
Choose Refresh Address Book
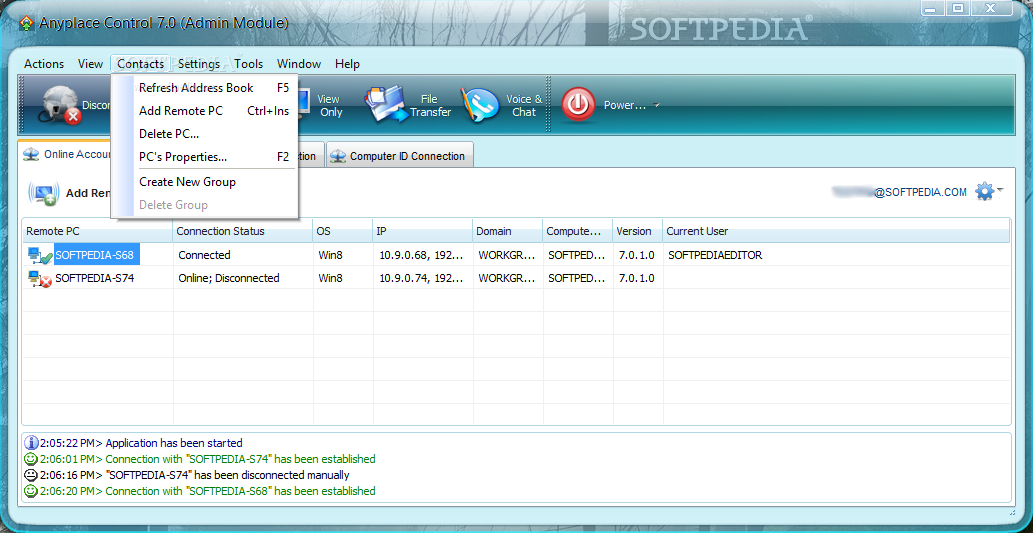(205, 88)
